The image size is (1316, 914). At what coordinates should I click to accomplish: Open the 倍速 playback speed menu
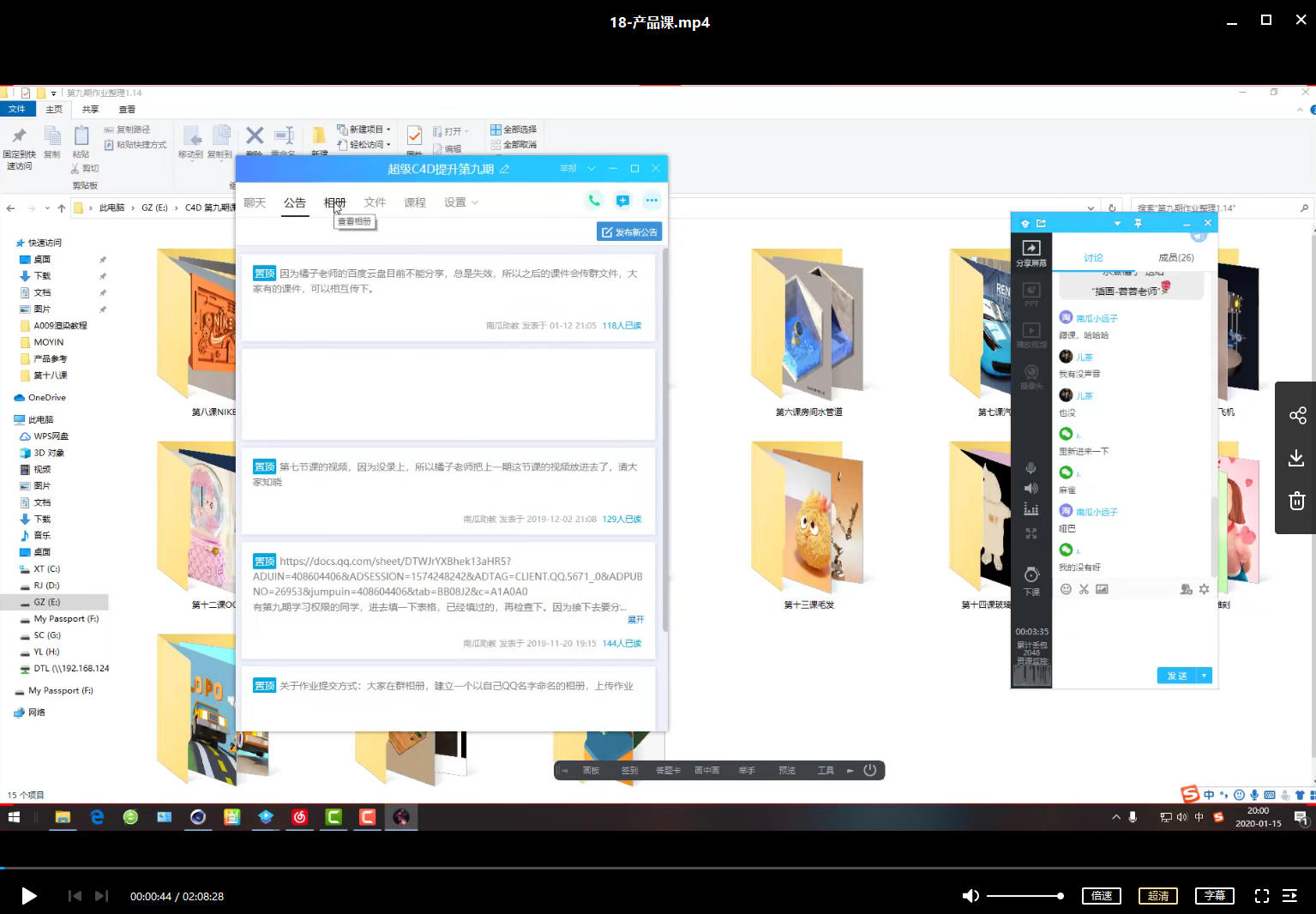[1102, 896]
